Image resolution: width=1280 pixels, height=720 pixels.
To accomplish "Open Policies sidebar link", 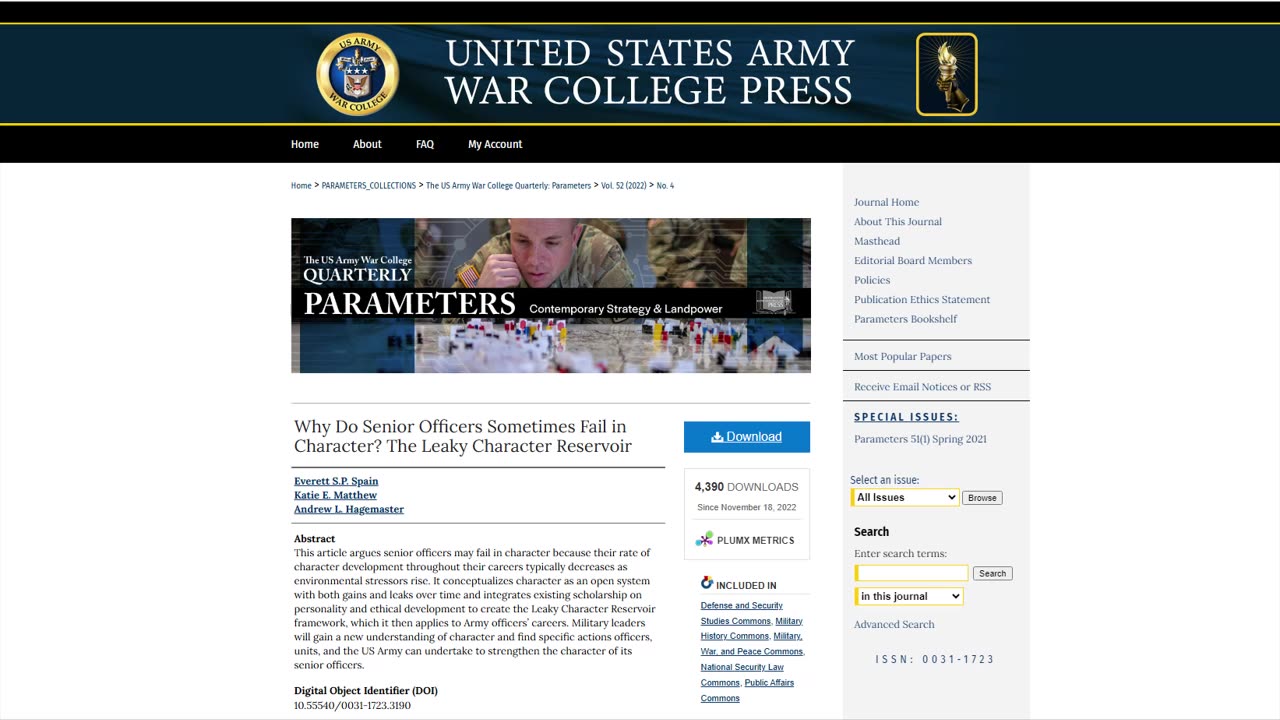I will tap(872, 280).
